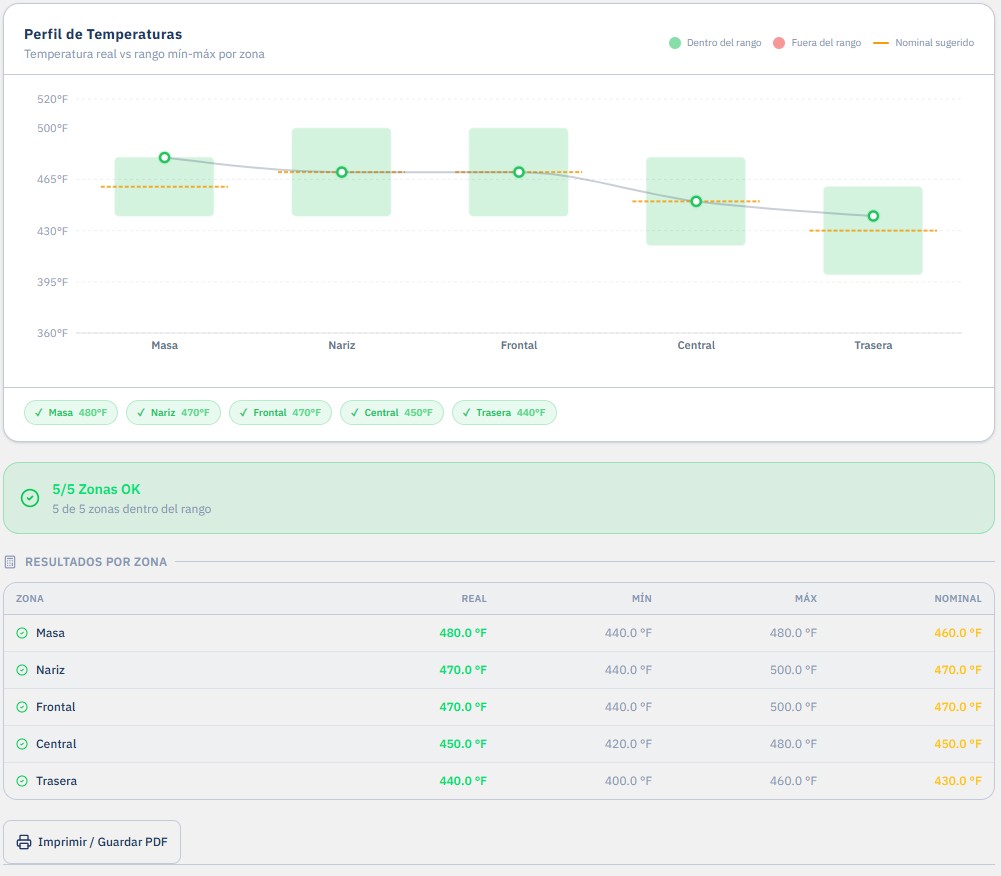Click the check icon in the Central row
This screenshot has width=1001, height=876.
click(x=22, y=744)
